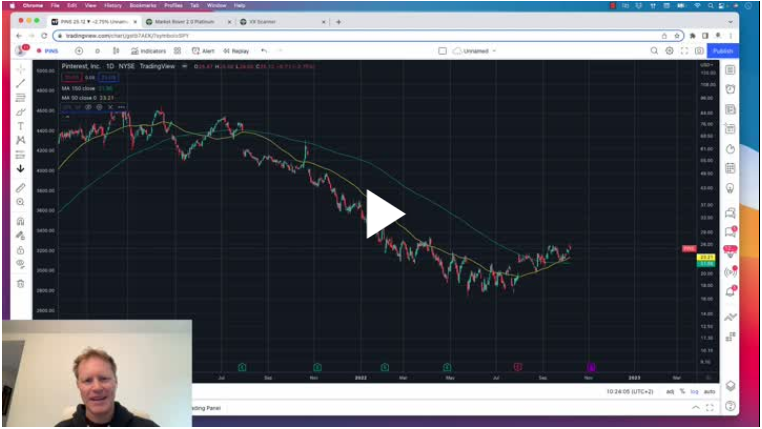This screenshot has width=762, height=429.
Task: Remove the MA indicator with X
Action: [x=110, y=107]
